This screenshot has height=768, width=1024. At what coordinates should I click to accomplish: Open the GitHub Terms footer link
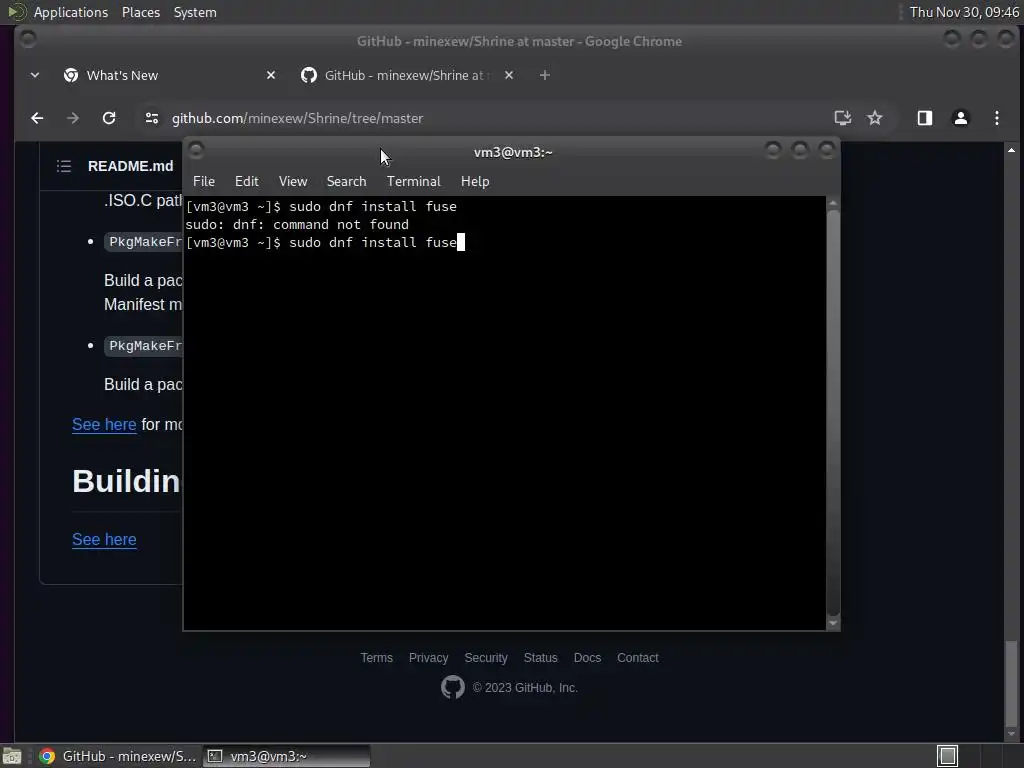pyautogui.click(x=377, y=658)
